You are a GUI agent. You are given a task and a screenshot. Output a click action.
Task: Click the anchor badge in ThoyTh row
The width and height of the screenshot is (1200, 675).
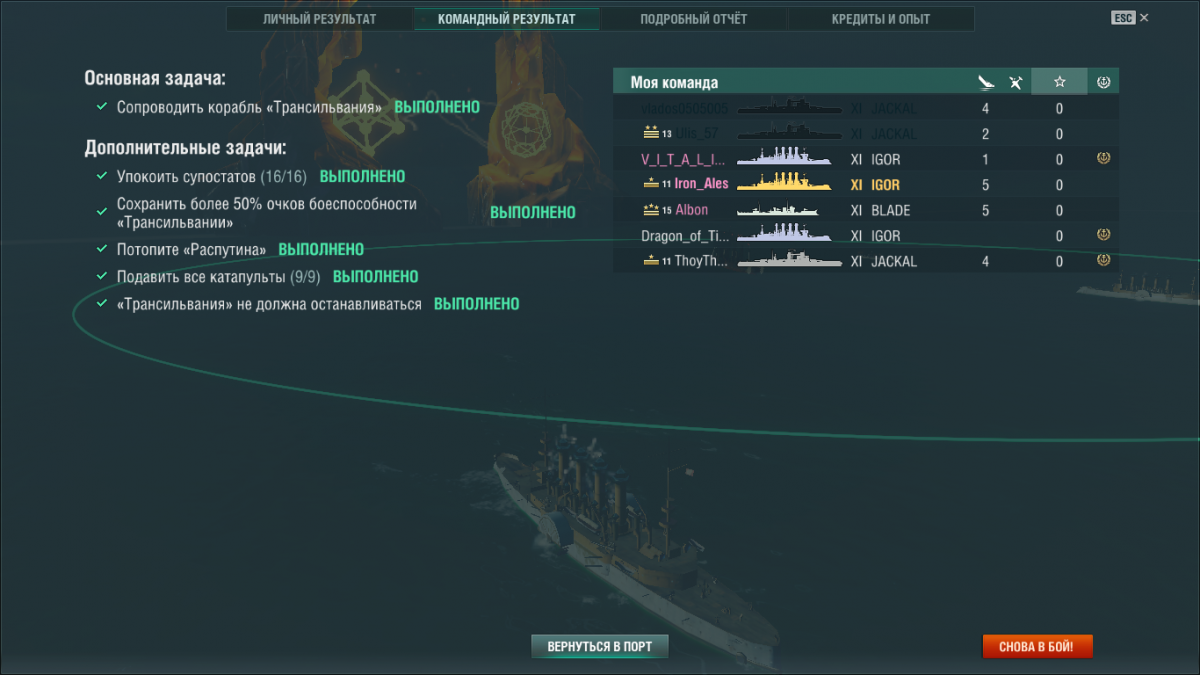(1104, 260)
